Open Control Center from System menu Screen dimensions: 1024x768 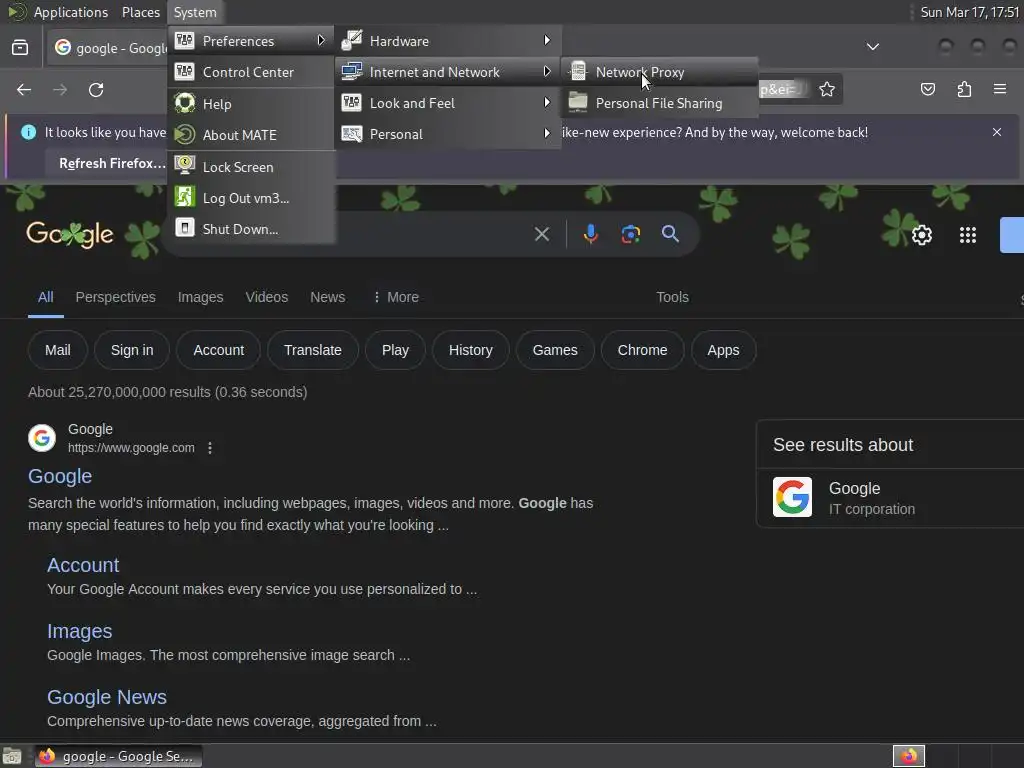tap(251, 72)
